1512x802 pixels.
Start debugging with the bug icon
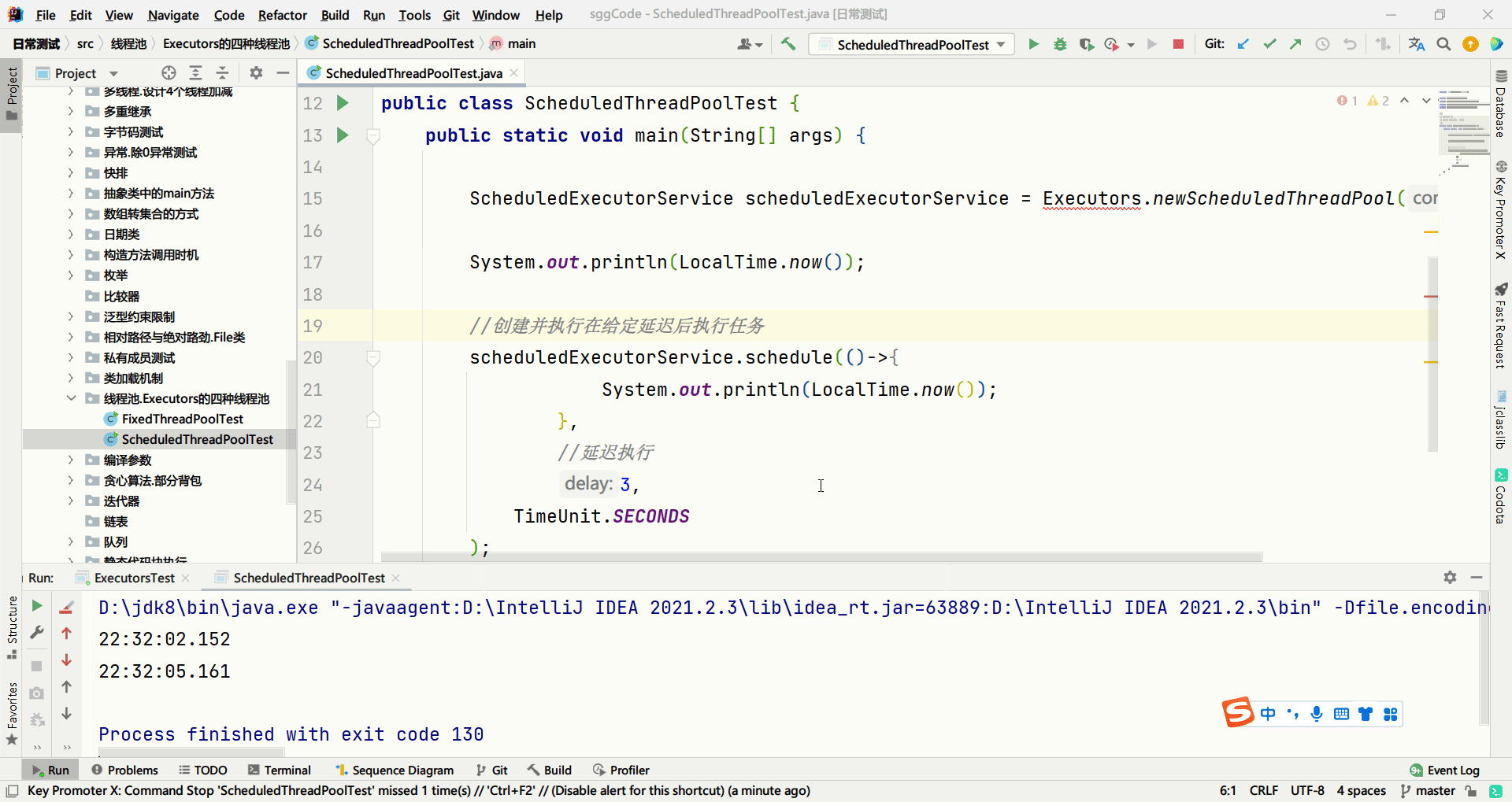pyautogui.click(x=1060, y=44)
